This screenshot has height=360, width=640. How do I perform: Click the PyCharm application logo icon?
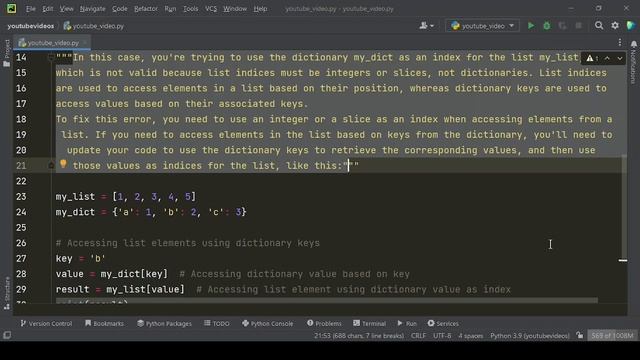[x=11, y=8]
